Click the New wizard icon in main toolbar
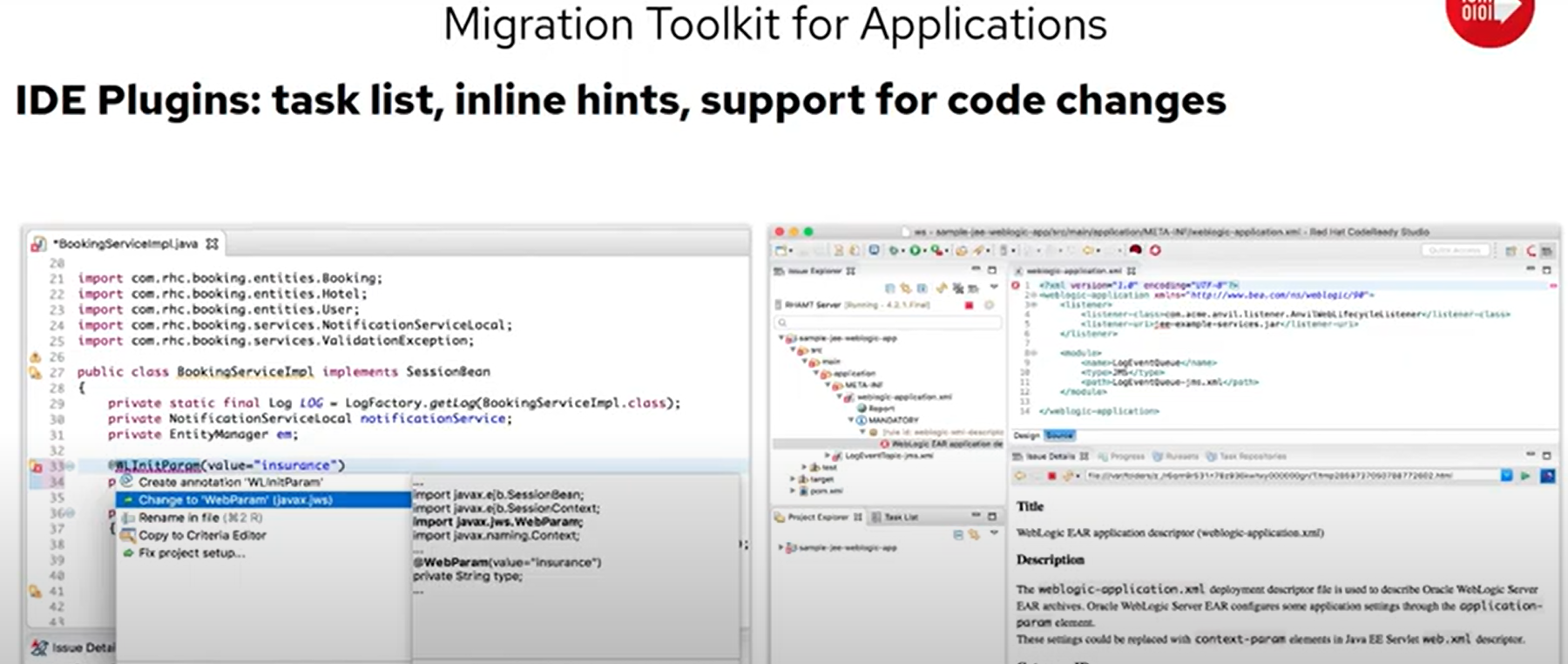This screenshot has height=664, width=1568. [x=782, y=251]
